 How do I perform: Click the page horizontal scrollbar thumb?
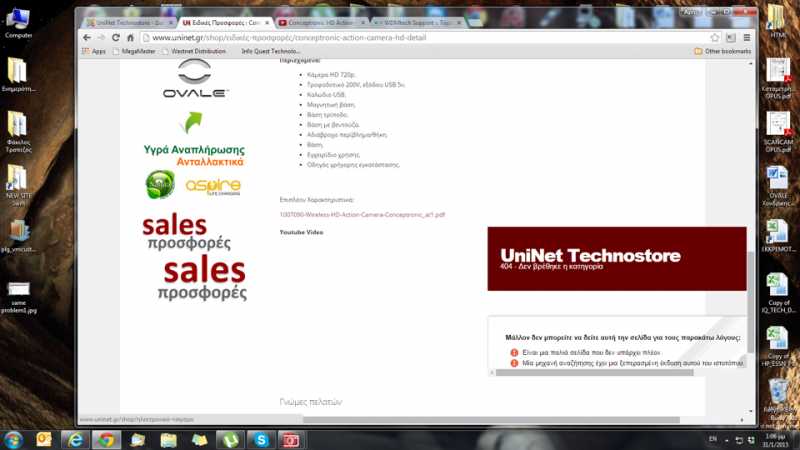491,420
